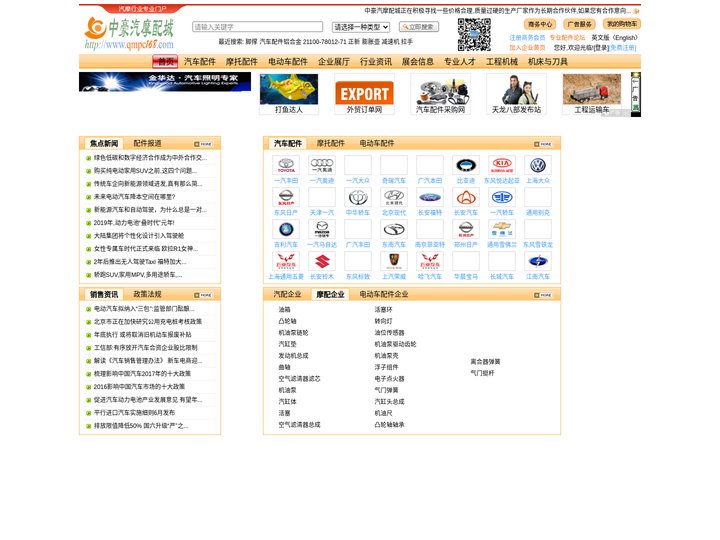
Task: Select the Suzuki logo above 长安铃木
Action: (x=322, y=262)
